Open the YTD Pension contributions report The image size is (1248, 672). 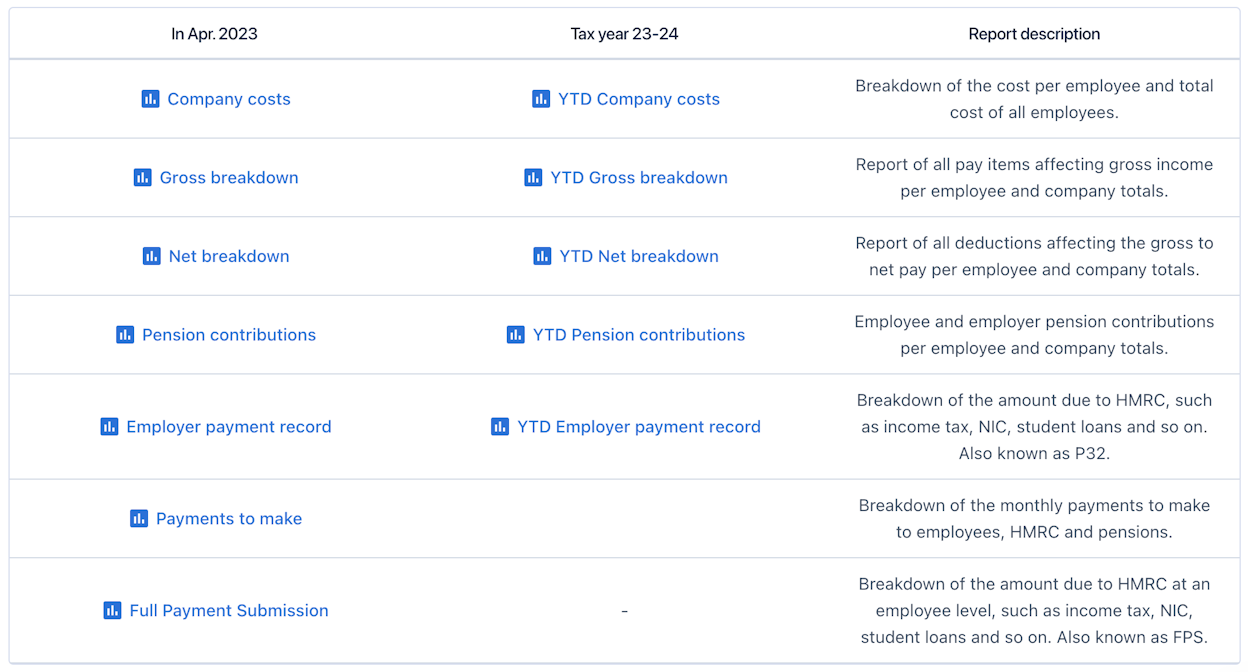pyautogui.click(x=639, y=334)
